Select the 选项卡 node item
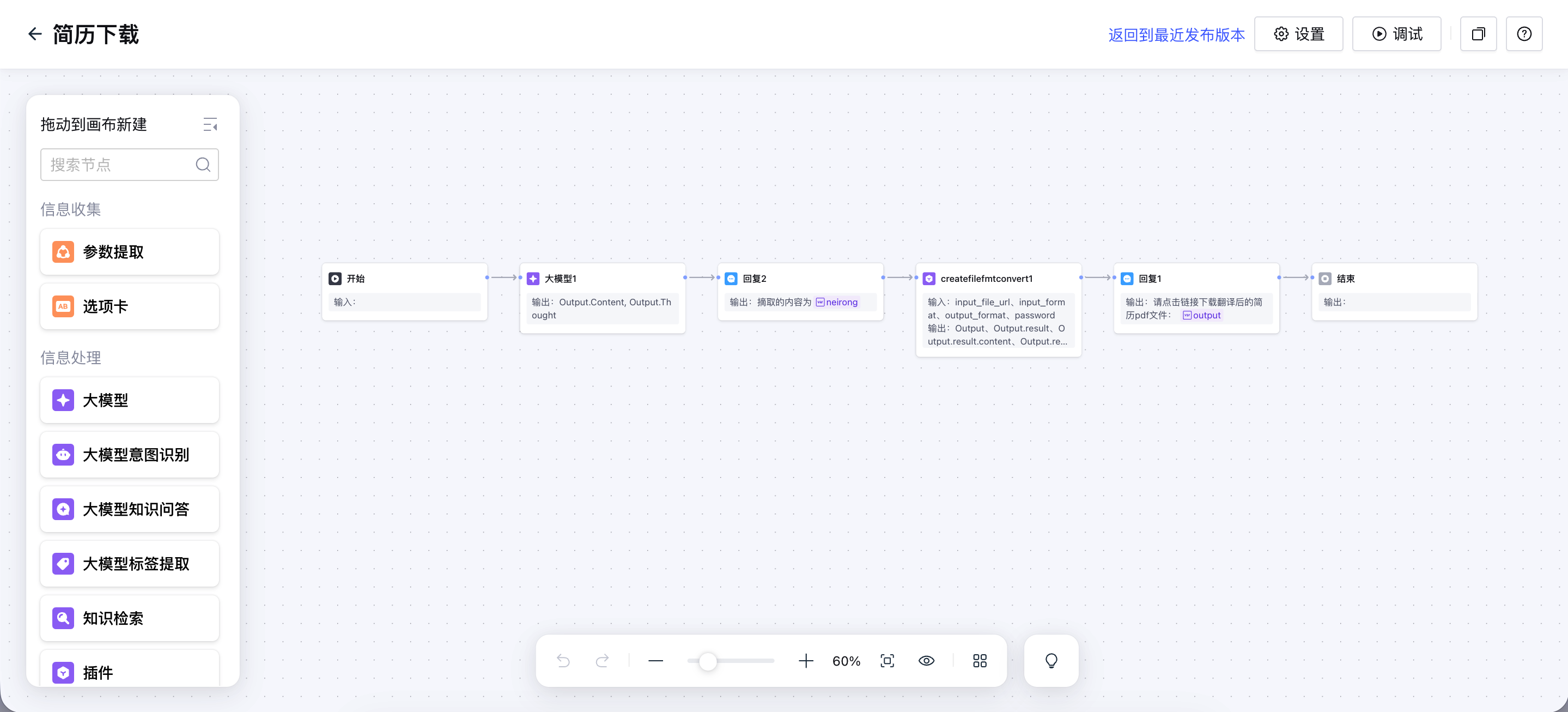Image resolution: width=1568 pixels, height=712 pixels. tap(130, 306)
